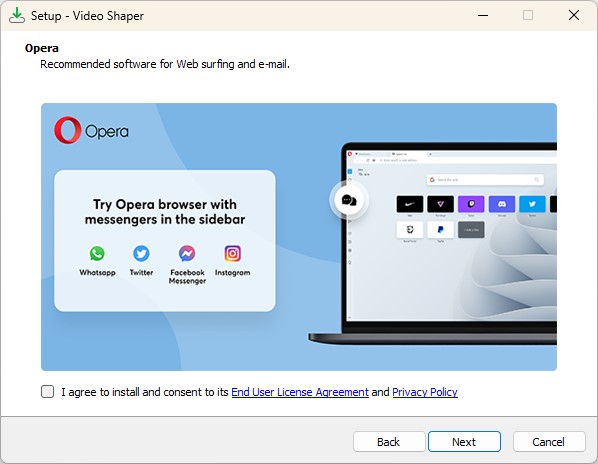Viewport: 598px width, 464px height.
Task: Open the End User License Agreement link
Action: point(300,392)
